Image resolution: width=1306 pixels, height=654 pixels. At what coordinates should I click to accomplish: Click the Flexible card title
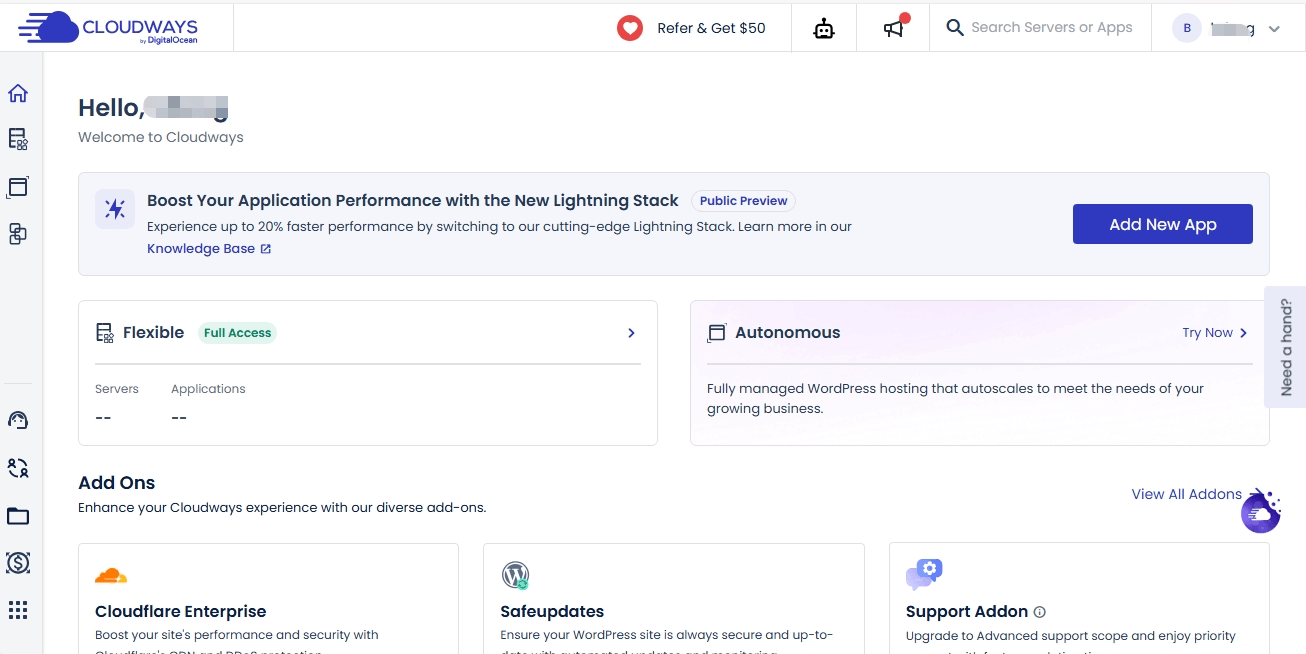click(154, 333)
